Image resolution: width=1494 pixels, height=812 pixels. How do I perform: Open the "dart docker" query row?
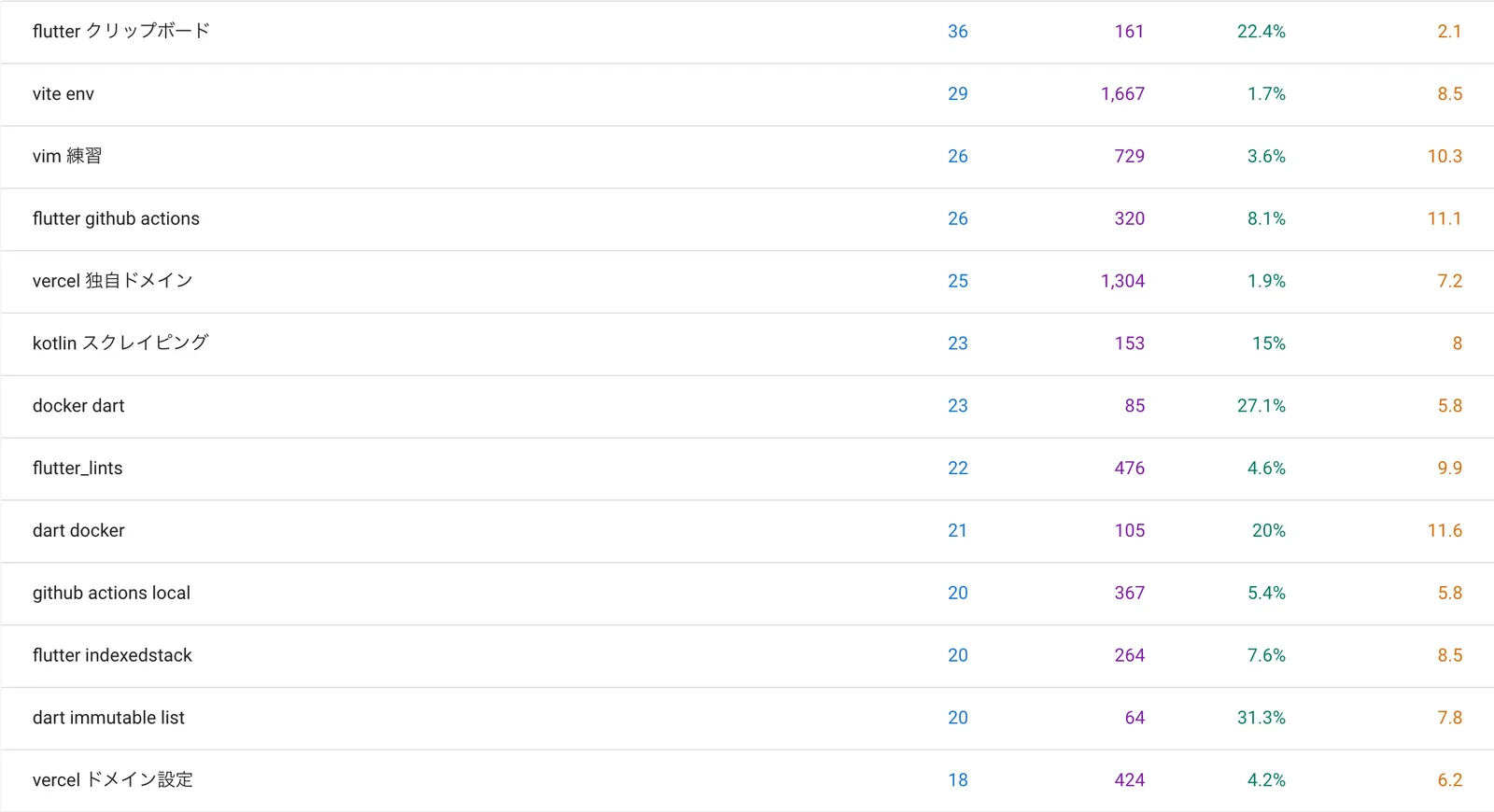[78, 531]
